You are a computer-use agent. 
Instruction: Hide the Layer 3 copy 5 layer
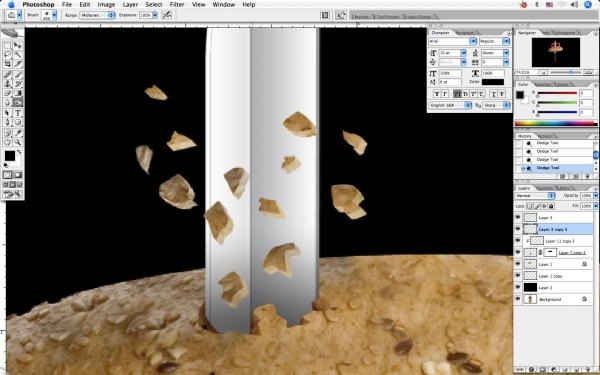click(x=518, y=229)
